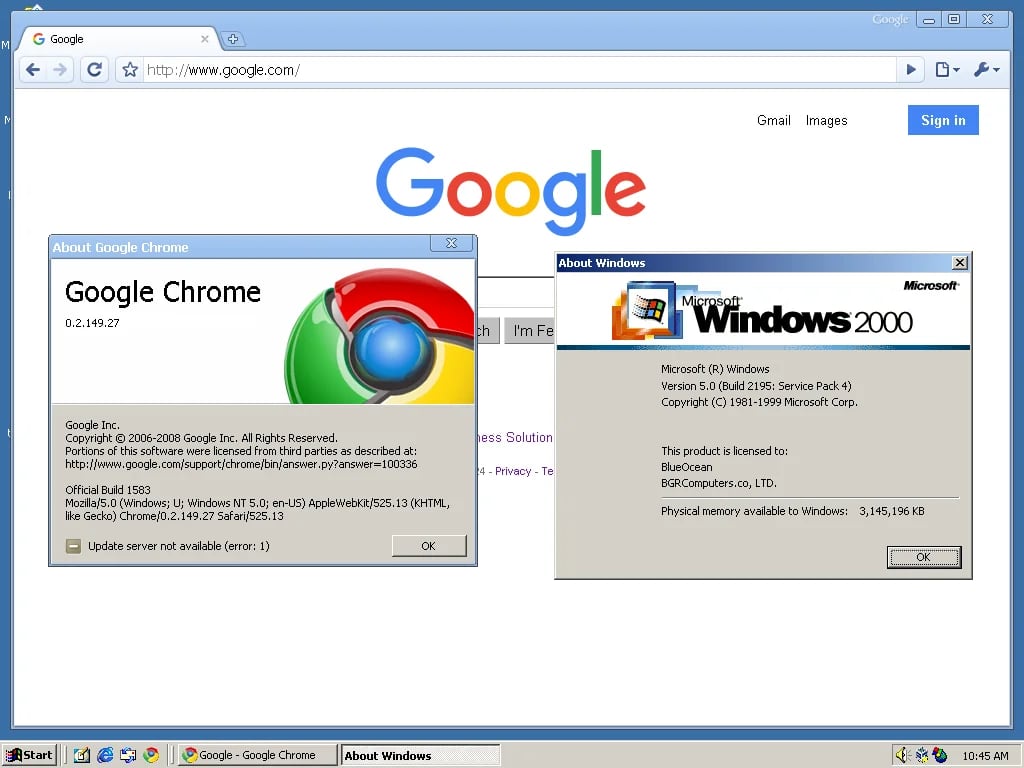
Task: Switch to Google - Google Chrome taskbar button
Action: pyautogui.click(x=258, y=756)
